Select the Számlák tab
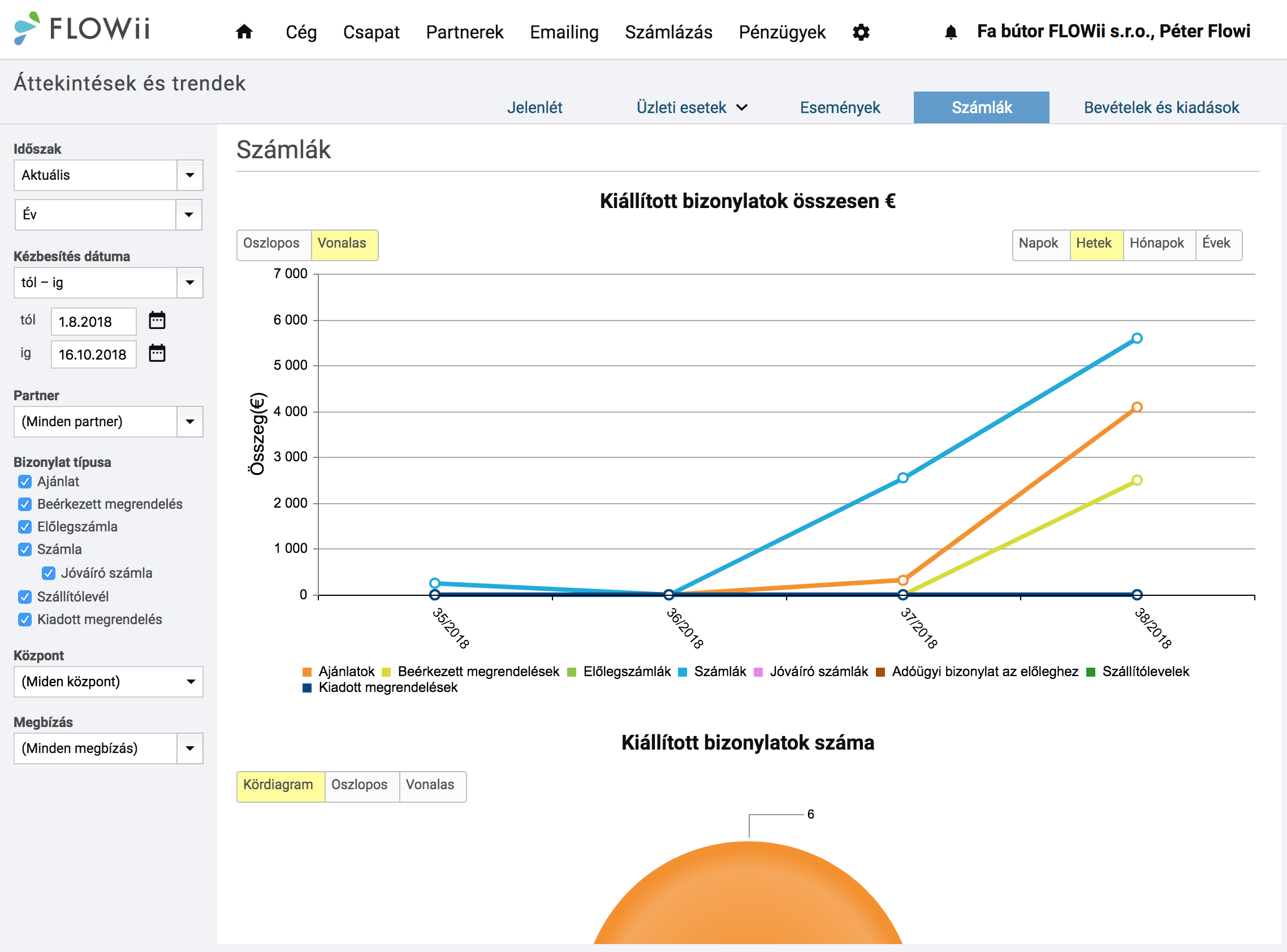Viewport: 1287px width, 952px height. (x=981, y=108)
